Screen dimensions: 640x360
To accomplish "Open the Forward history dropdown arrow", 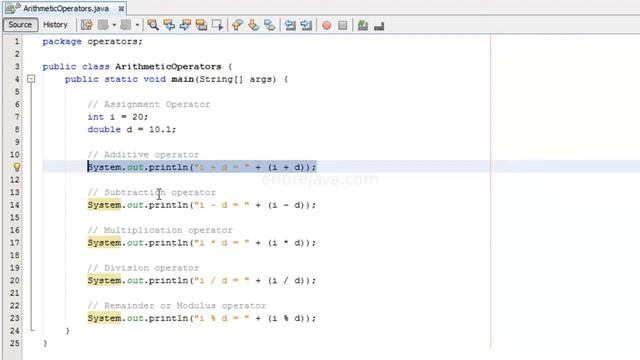I will coord(137,25).
